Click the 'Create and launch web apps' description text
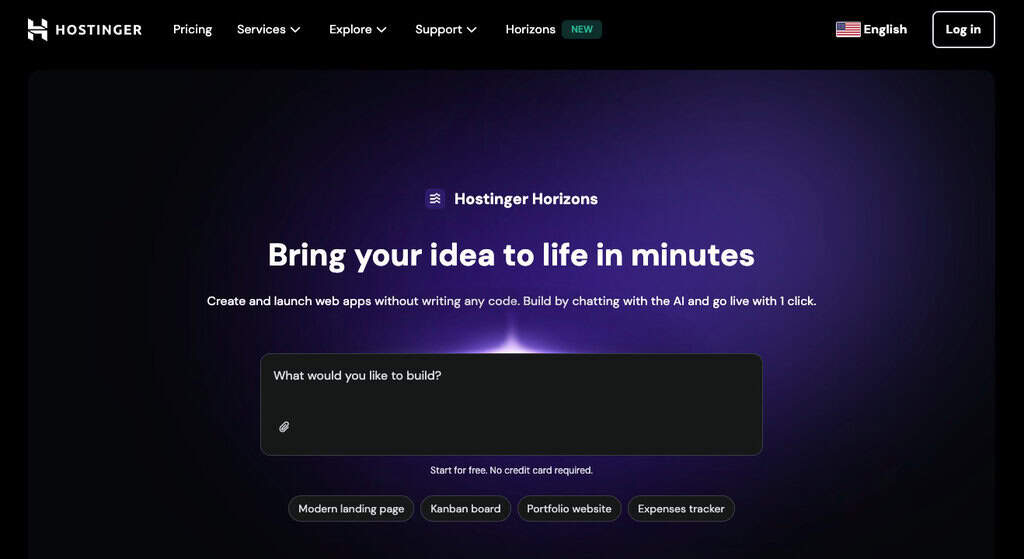This screenshot has height=559, width=1024. click(511, 301)
